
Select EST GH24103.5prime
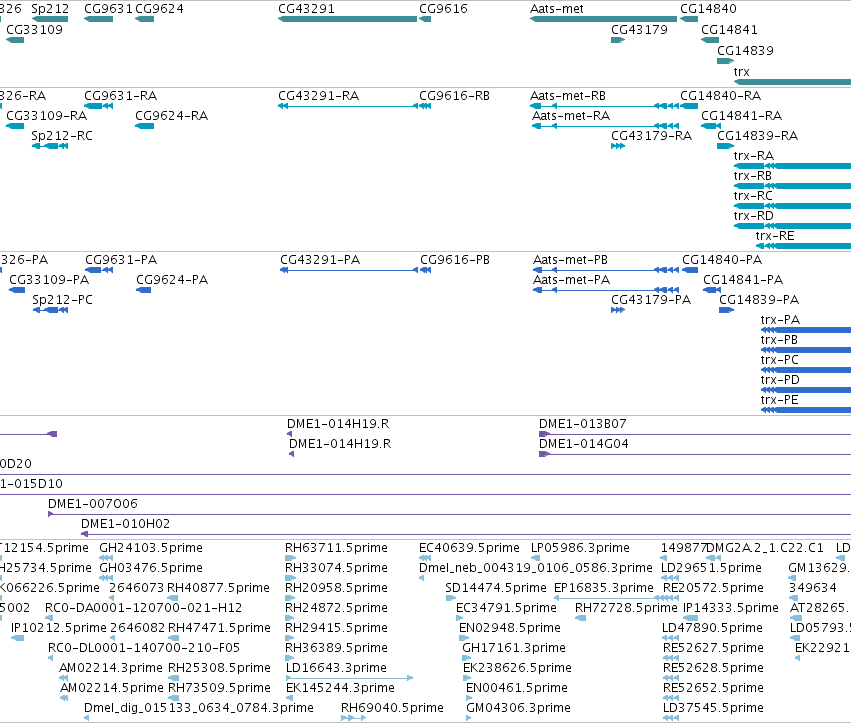pos(150,548)
